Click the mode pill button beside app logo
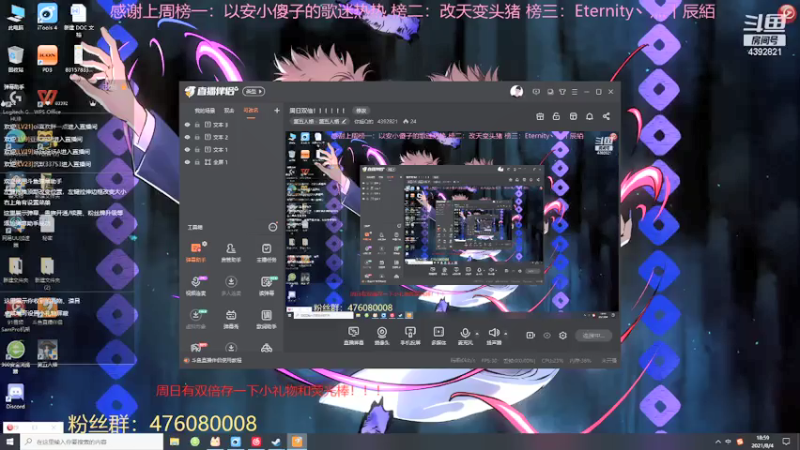800x450 pixels. [x=254, y=92]
